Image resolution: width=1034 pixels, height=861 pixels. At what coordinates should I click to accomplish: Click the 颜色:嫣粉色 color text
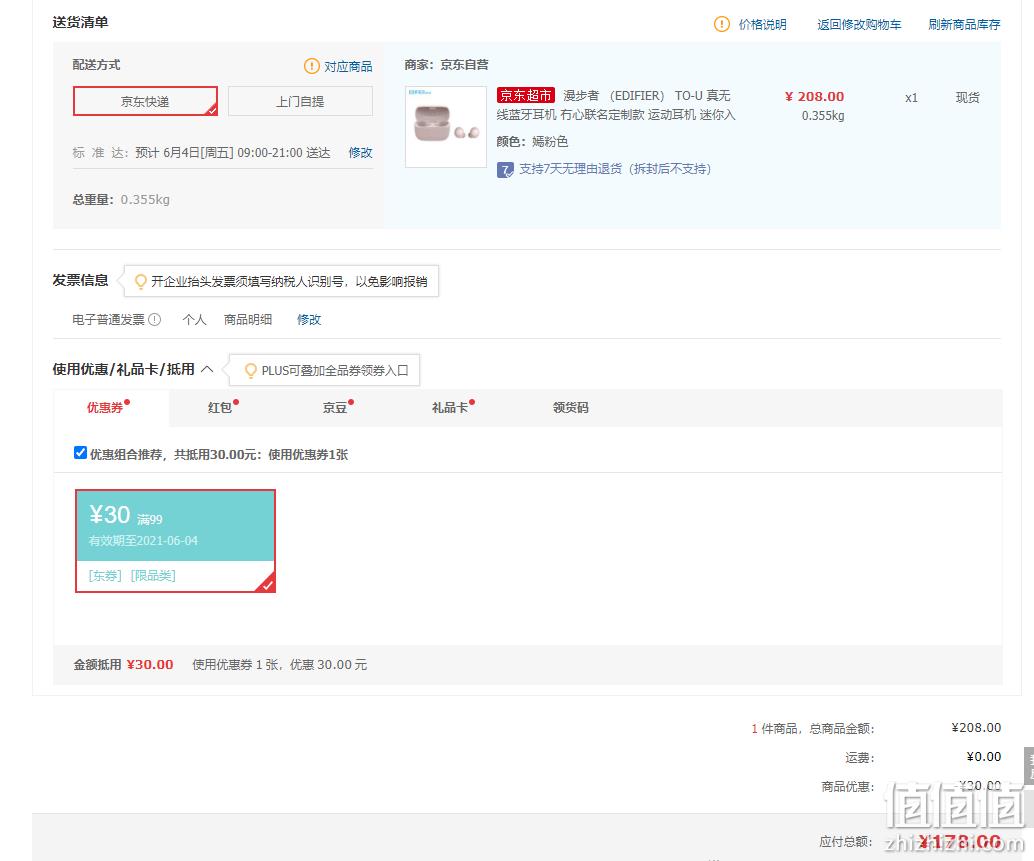(532, 142)
